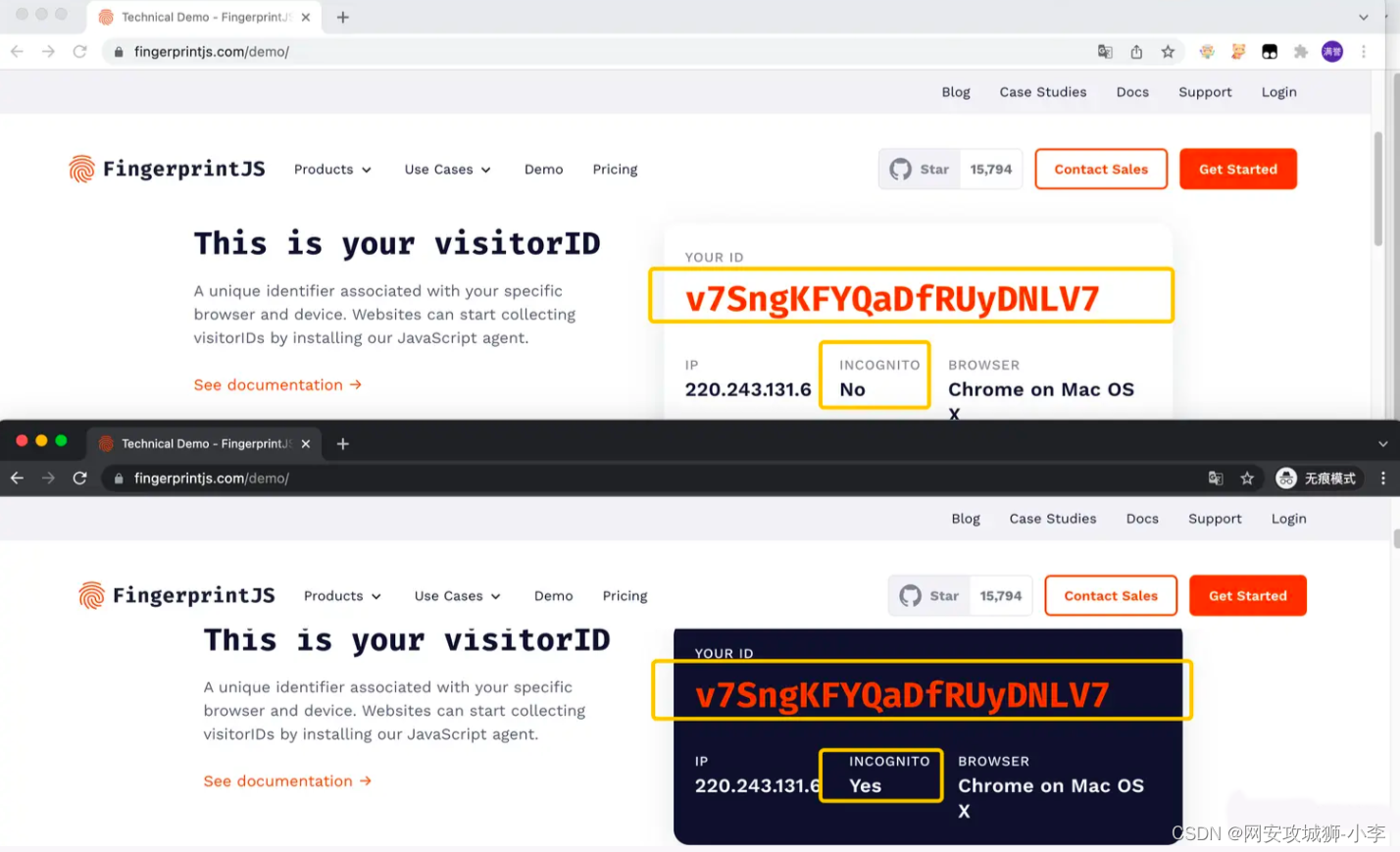
Task: Open tab search chevron in upper window
Action: click(1363, 18)
